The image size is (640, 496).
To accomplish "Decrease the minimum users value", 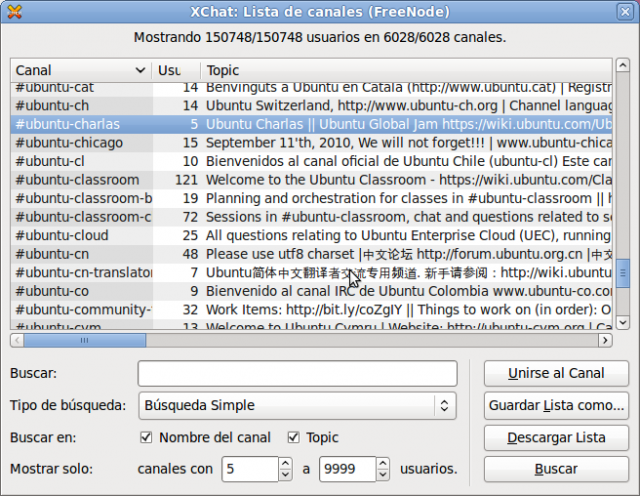I will point(285,475).
